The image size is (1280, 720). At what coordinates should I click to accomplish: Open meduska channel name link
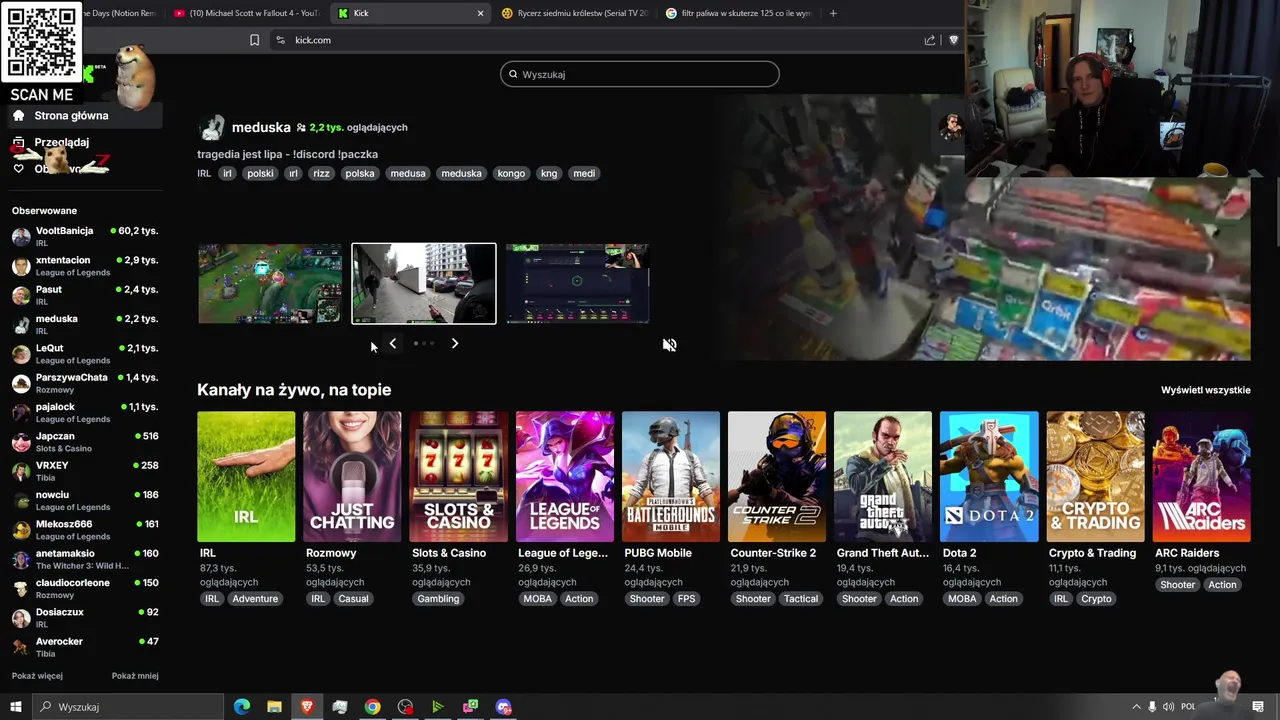coord(261,127)
